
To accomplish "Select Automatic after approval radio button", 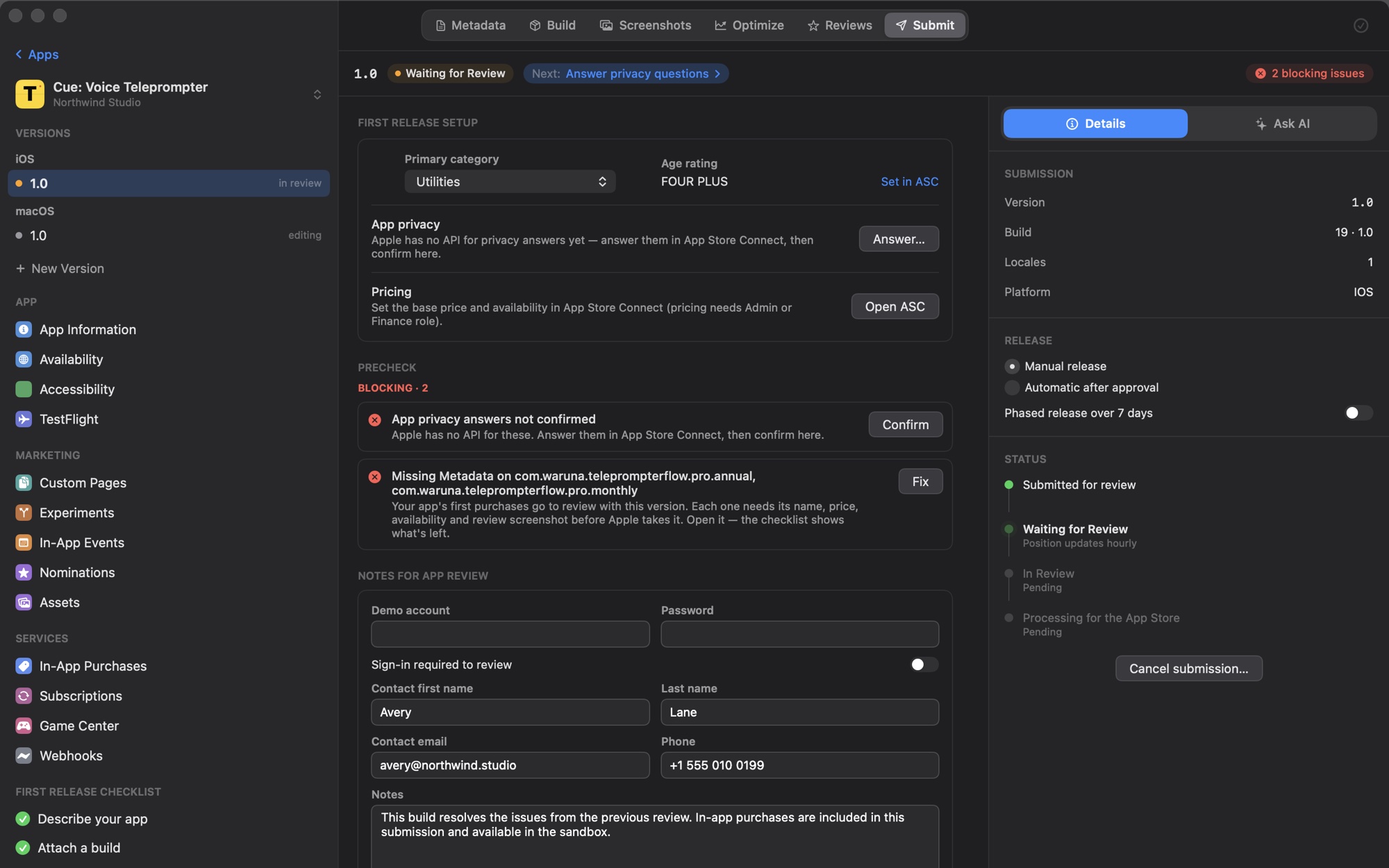I will click(1012, 387).
